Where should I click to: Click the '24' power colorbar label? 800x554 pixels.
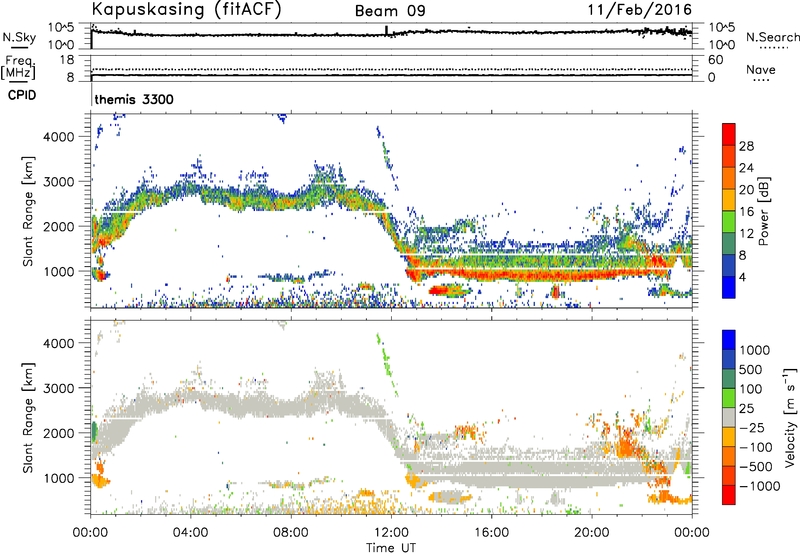pyautogui.click(x=746, y=168)
